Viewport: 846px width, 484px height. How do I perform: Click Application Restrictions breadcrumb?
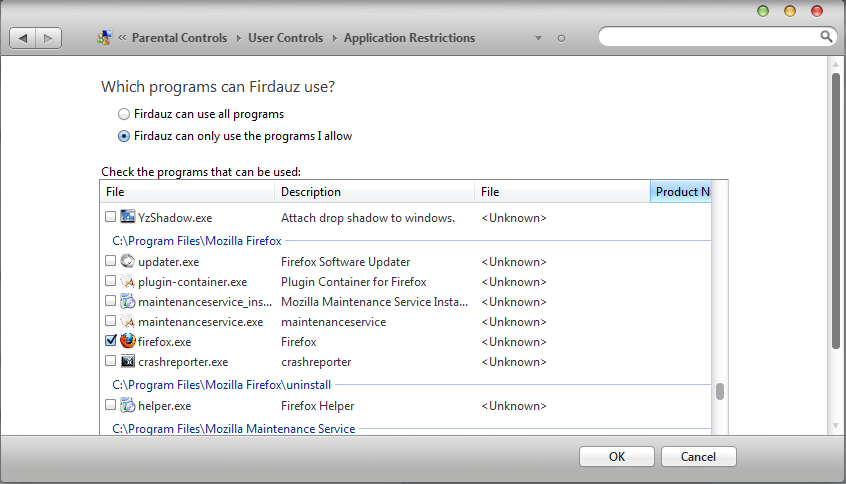tap(410, 38)
